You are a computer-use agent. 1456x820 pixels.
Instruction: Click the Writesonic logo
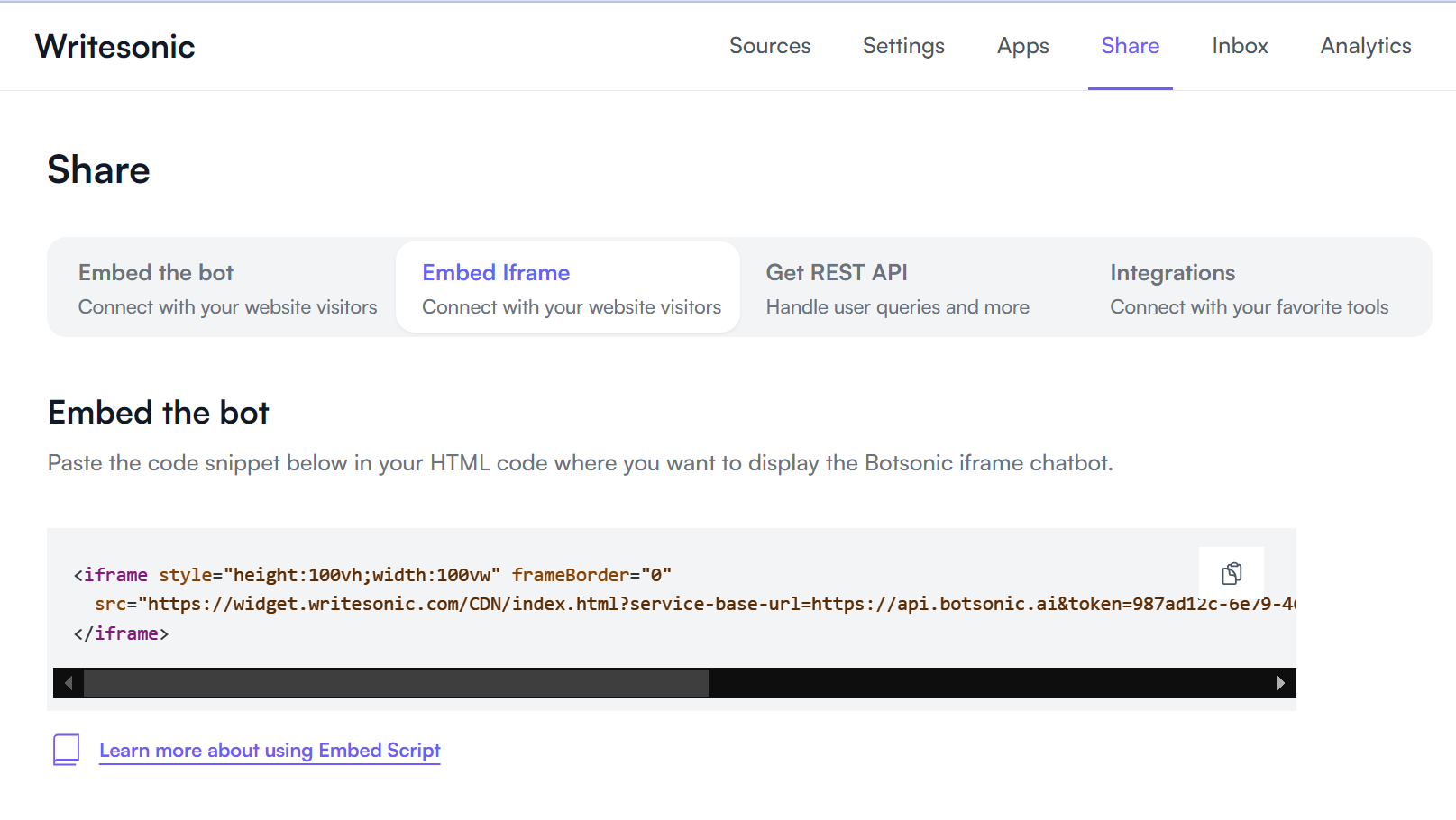pos(114,46)
